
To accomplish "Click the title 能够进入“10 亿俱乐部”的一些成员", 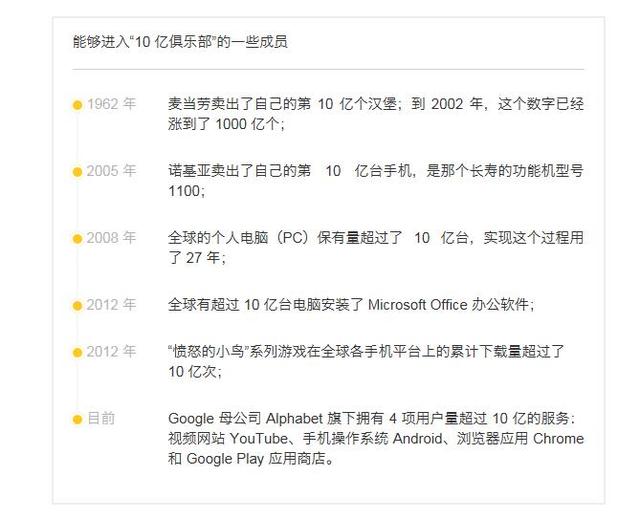I will tap(181, 42).
